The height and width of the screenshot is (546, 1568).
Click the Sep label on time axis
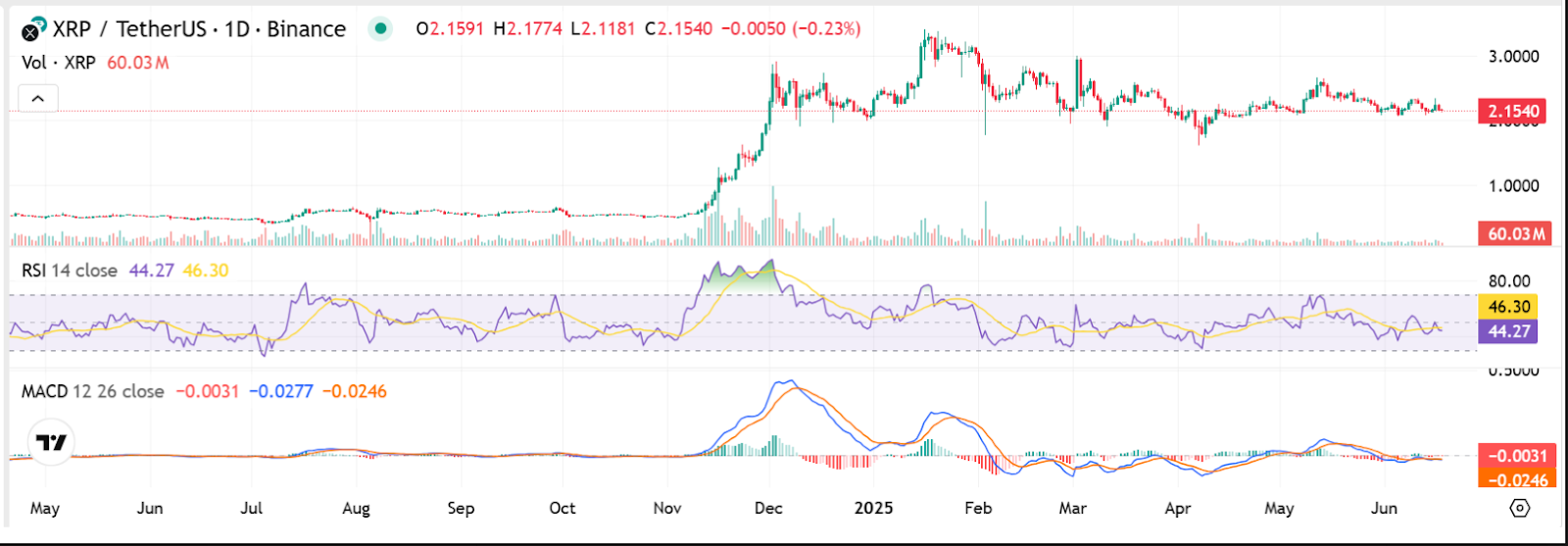(461, 508)
